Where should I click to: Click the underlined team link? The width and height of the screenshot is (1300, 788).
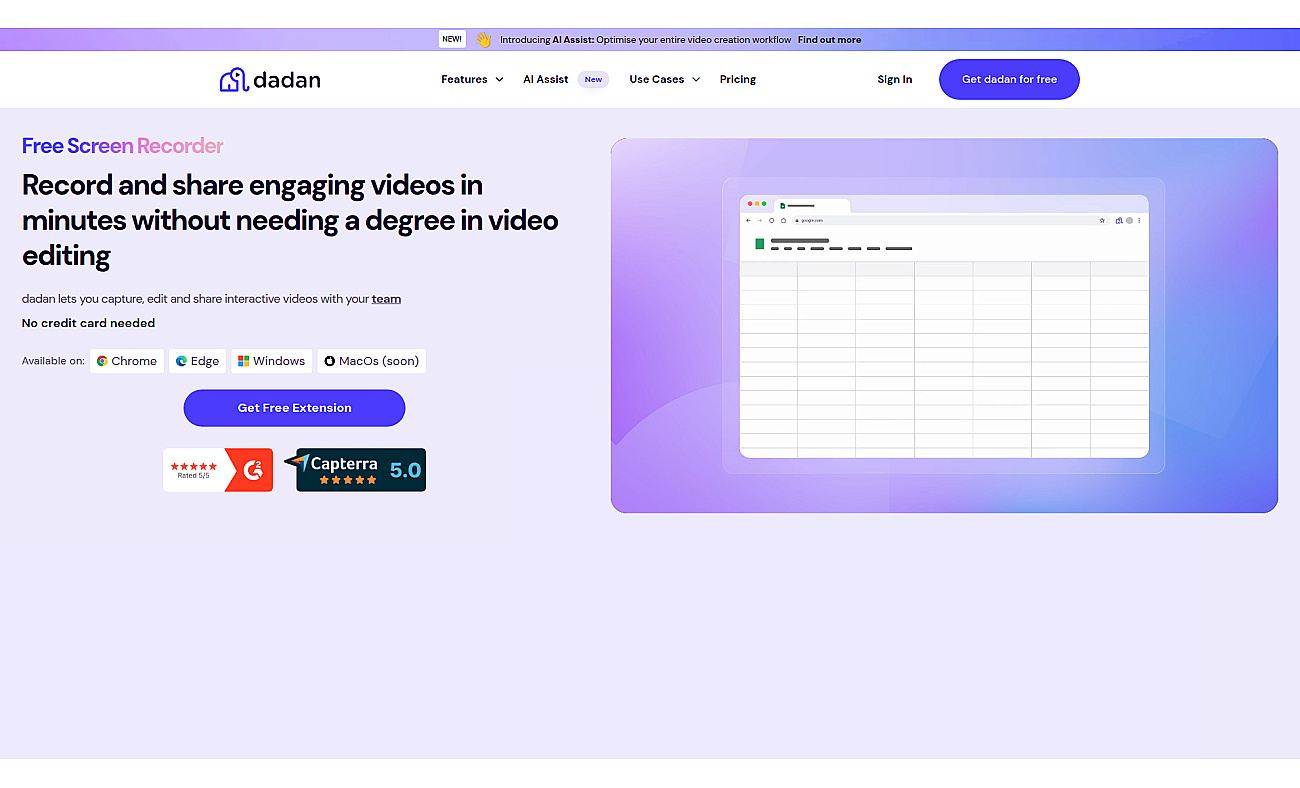click(386, 299)
